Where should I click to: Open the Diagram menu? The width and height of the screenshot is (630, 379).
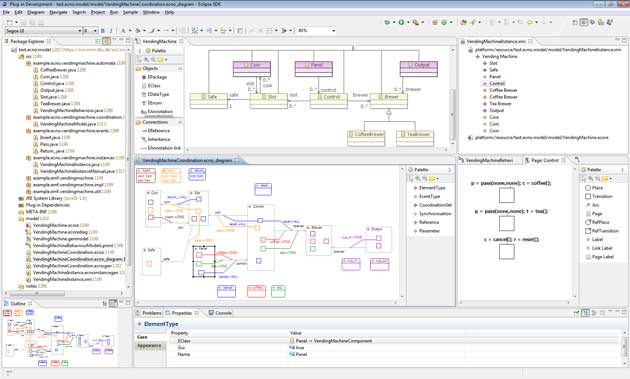pos(36,12)
